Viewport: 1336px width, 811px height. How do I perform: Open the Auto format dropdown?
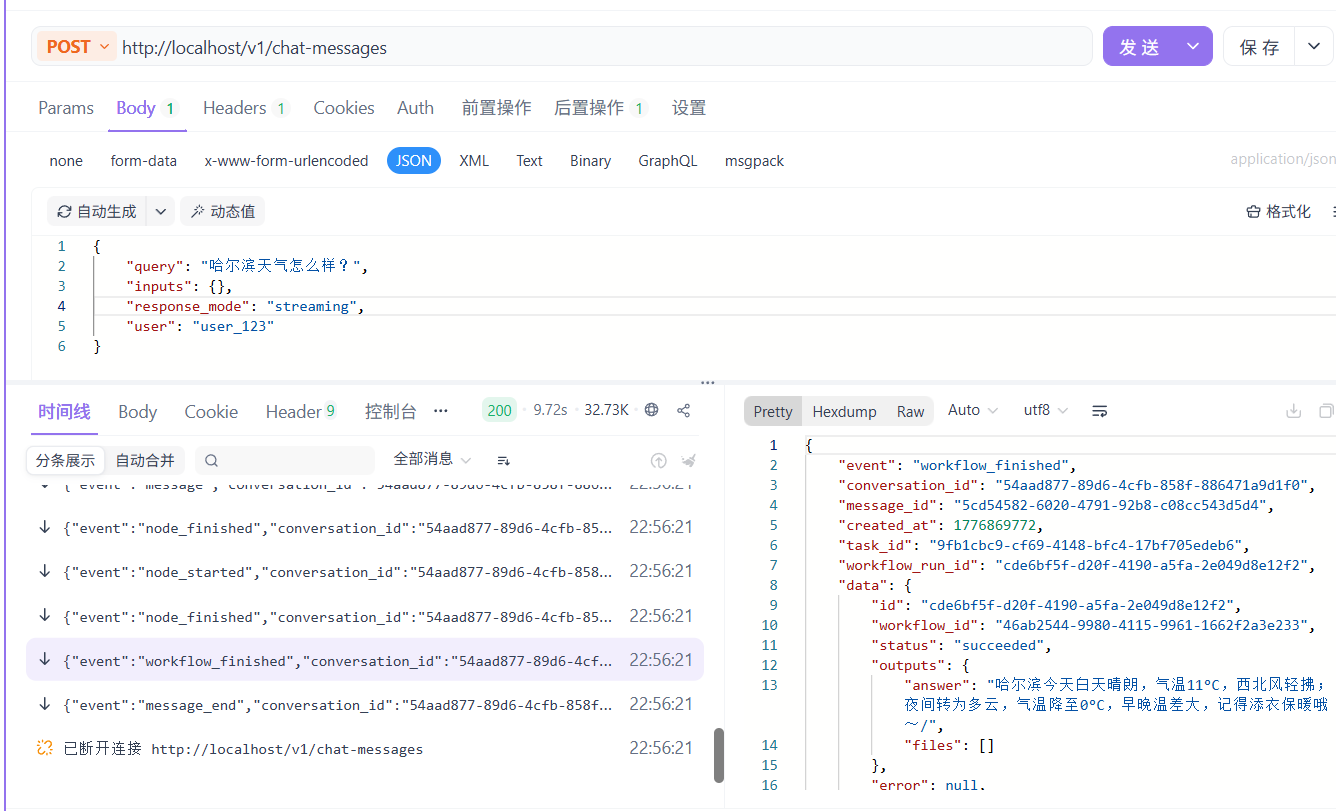(x=973, y=410)
